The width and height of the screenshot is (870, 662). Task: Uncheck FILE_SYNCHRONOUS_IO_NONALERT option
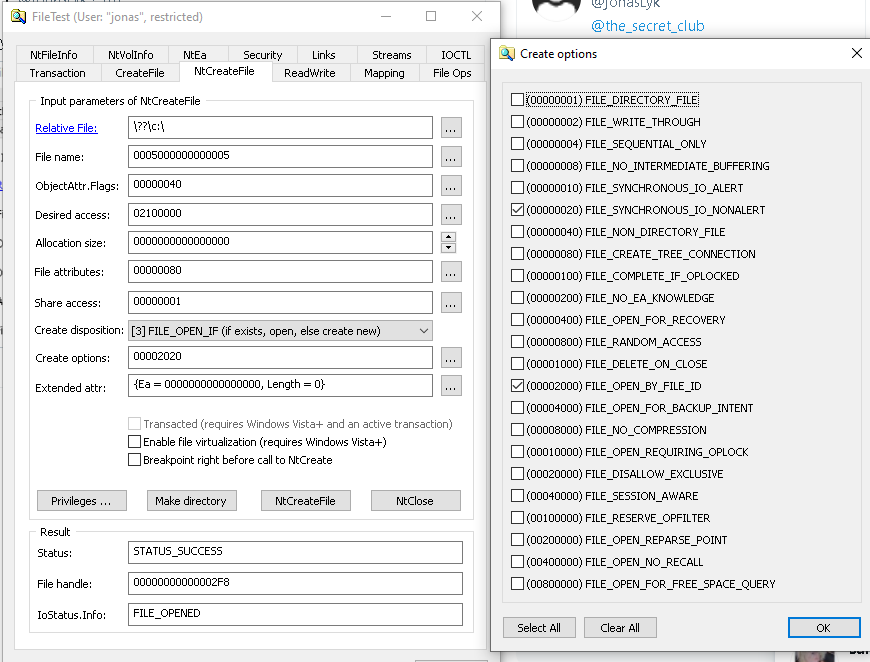(x=517, y=210)
